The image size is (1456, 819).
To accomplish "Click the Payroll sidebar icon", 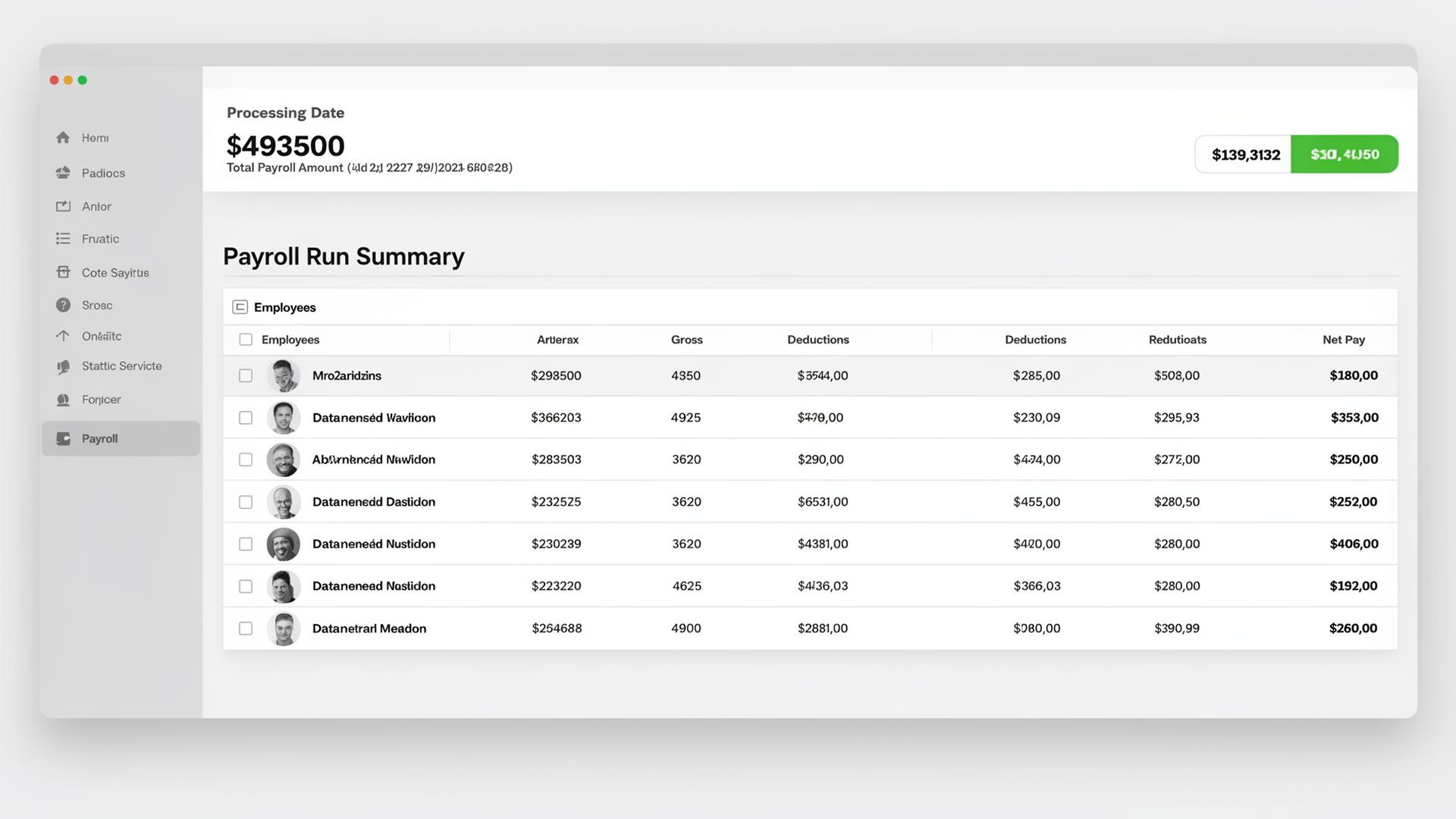I will [63, 438].
